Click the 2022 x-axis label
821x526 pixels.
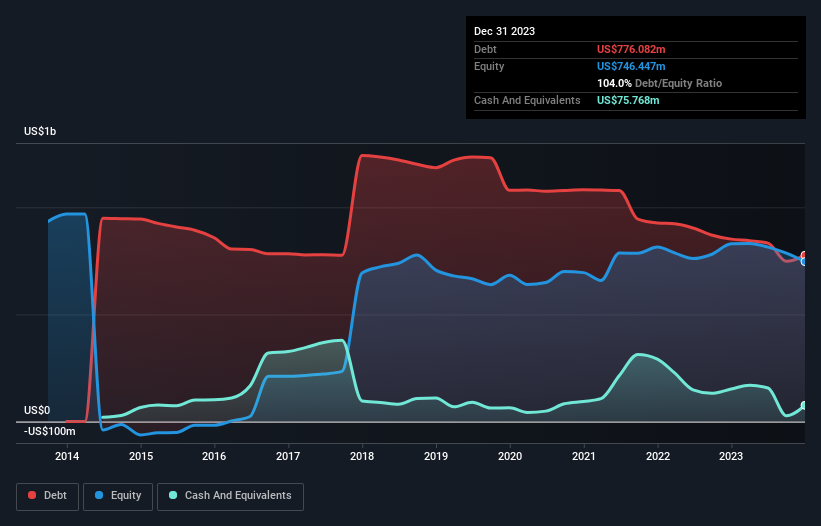click(x=658, y=456)
